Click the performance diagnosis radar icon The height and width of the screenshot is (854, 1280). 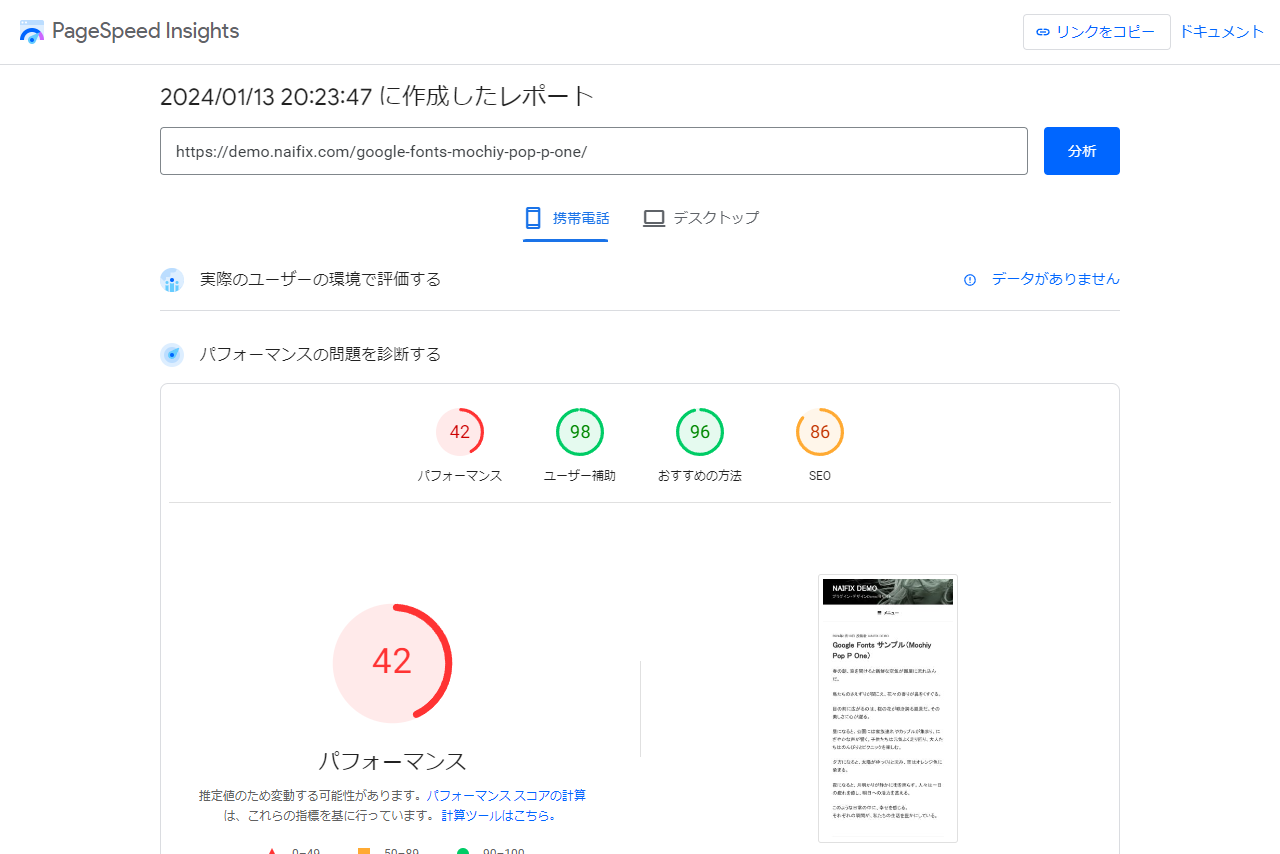[172, 355]
